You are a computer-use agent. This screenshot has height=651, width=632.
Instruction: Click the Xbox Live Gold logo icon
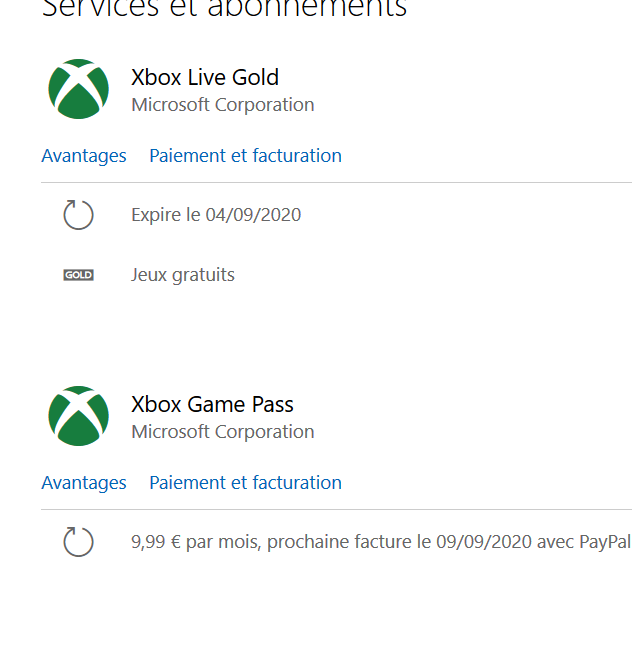coord(78,89)
